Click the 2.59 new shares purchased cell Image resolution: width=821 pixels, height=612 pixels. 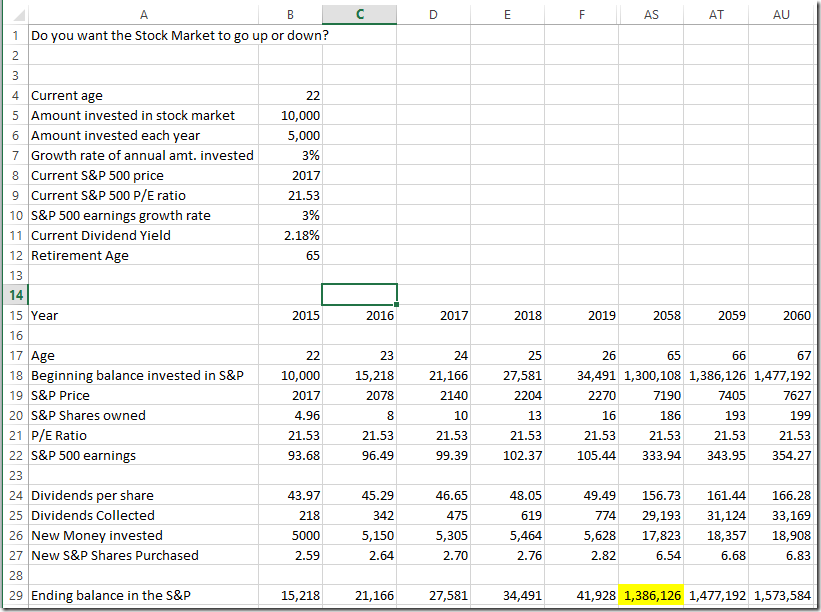click(291, 555)
